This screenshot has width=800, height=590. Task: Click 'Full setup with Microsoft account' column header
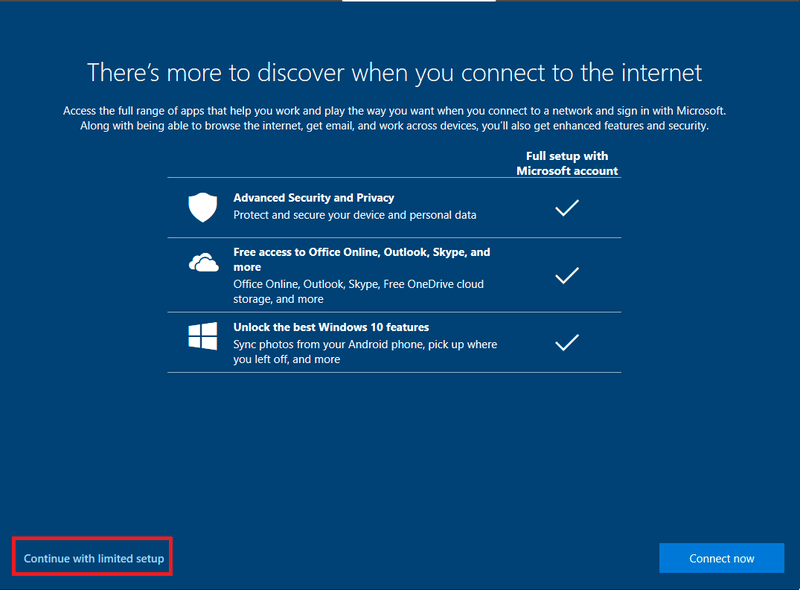(567, 163)
